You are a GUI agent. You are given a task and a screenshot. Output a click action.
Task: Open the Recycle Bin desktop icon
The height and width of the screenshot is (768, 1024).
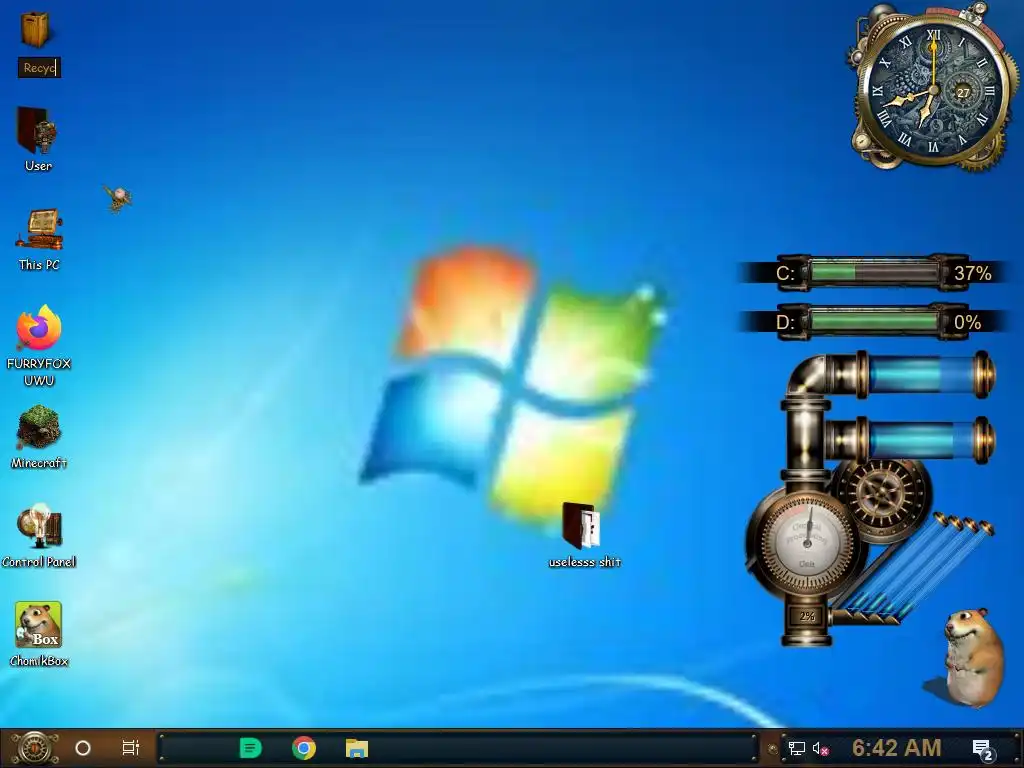35,29
